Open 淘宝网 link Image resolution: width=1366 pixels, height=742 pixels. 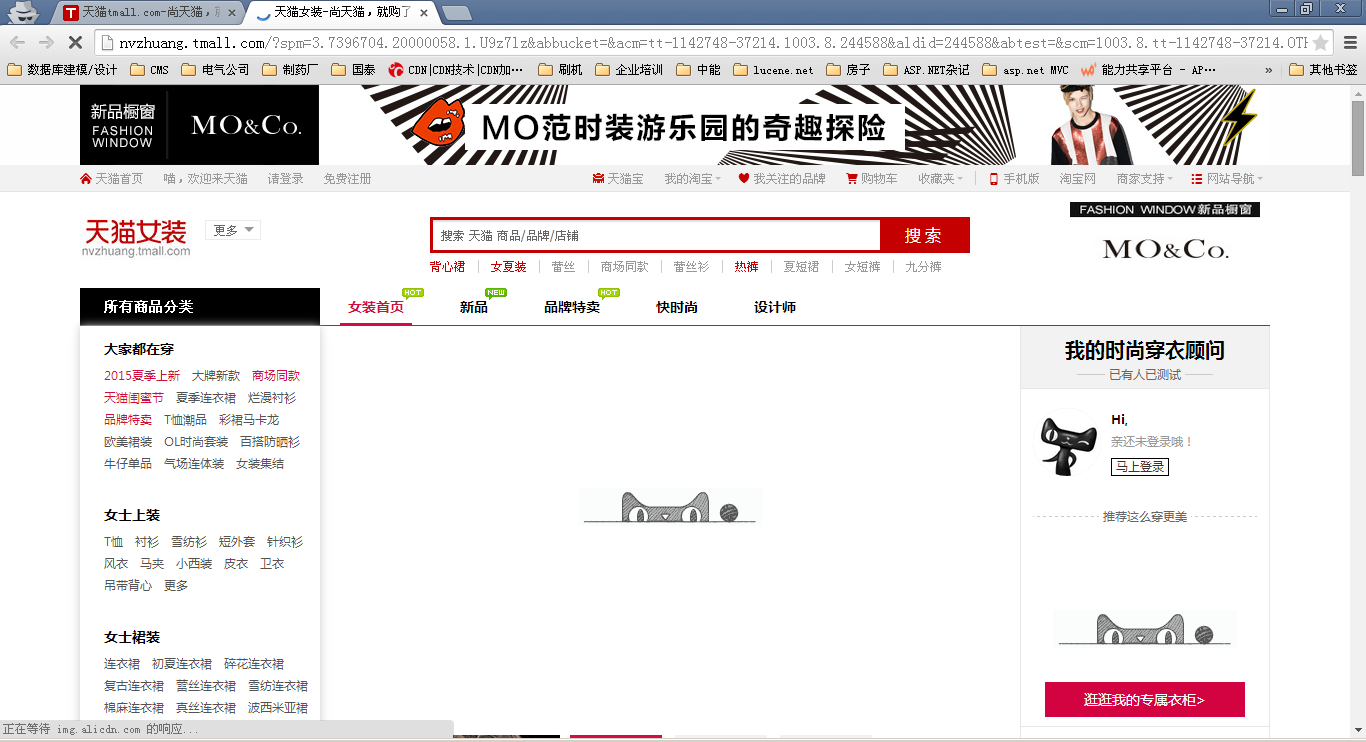[x=1078, y=178]
